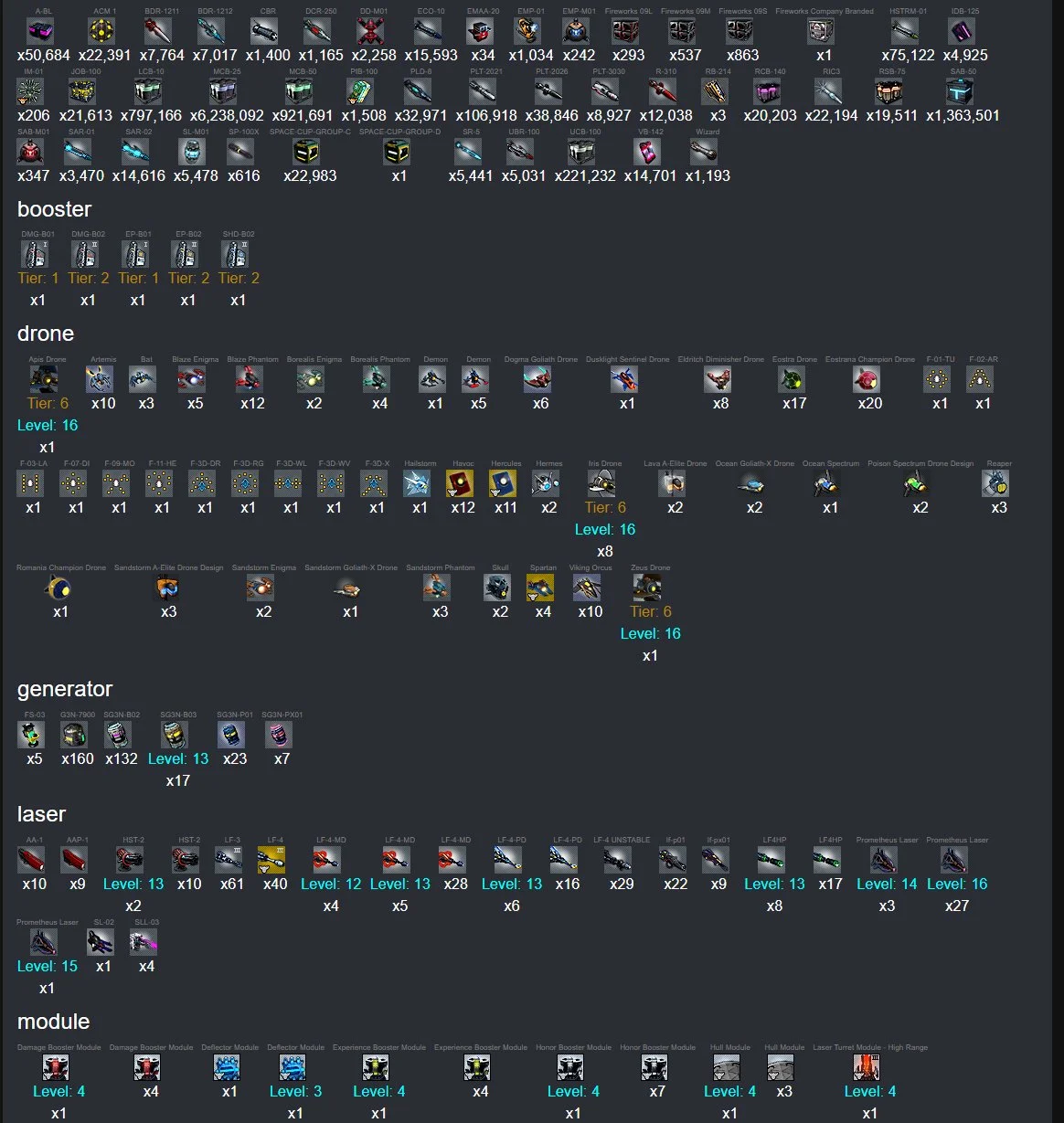
Task: Click the G3N-7900 generator icon
Action: pyautogui.click(x=75, y=734)
